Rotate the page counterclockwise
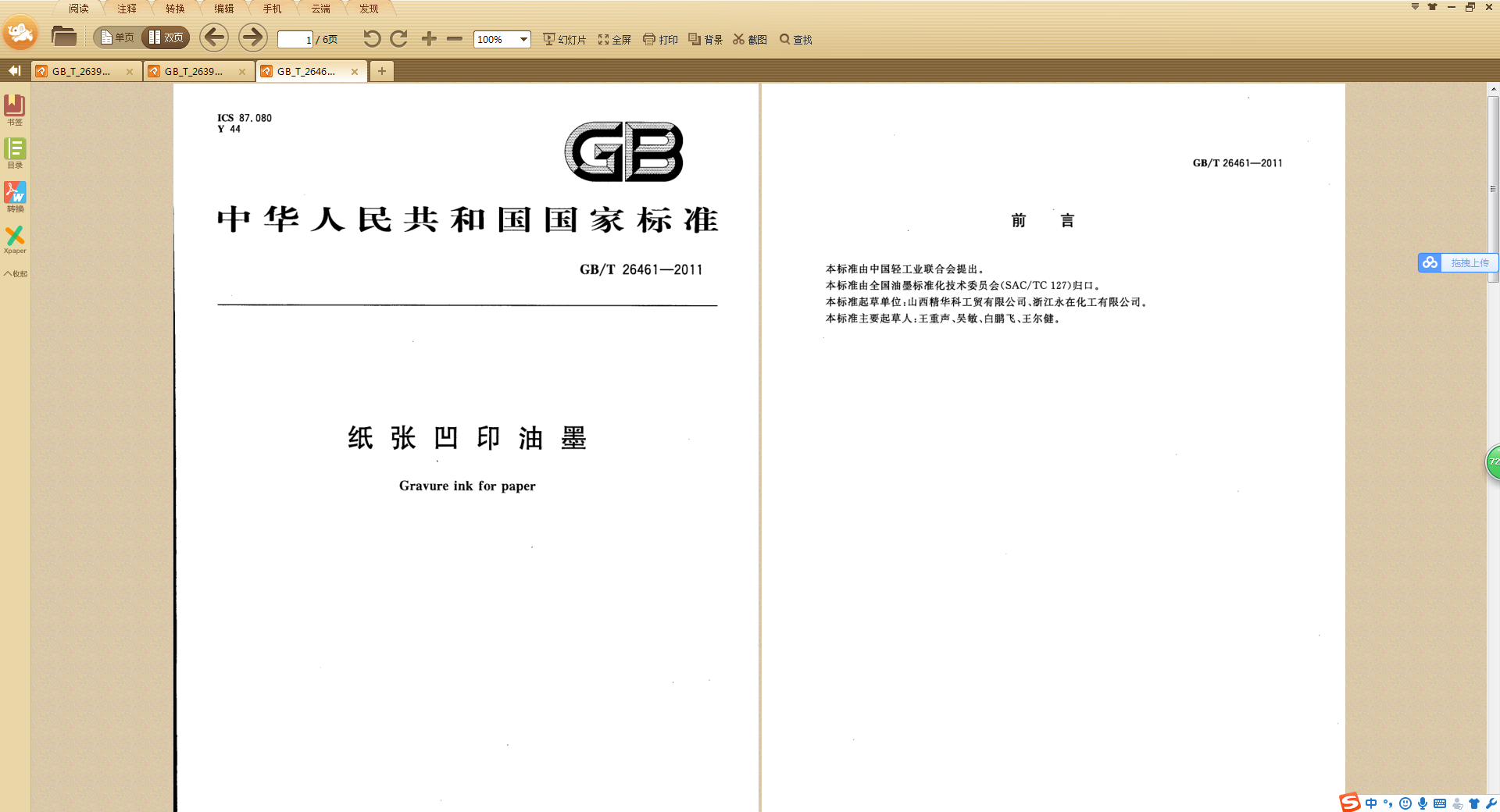 [x=372, y=39]
